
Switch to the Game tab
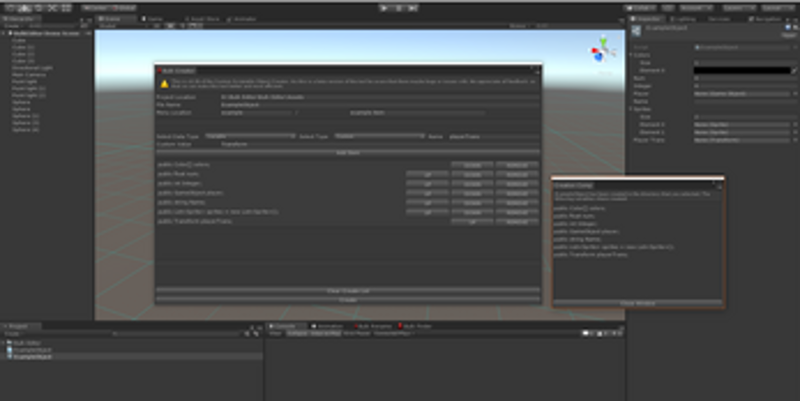tap(155, 19)
